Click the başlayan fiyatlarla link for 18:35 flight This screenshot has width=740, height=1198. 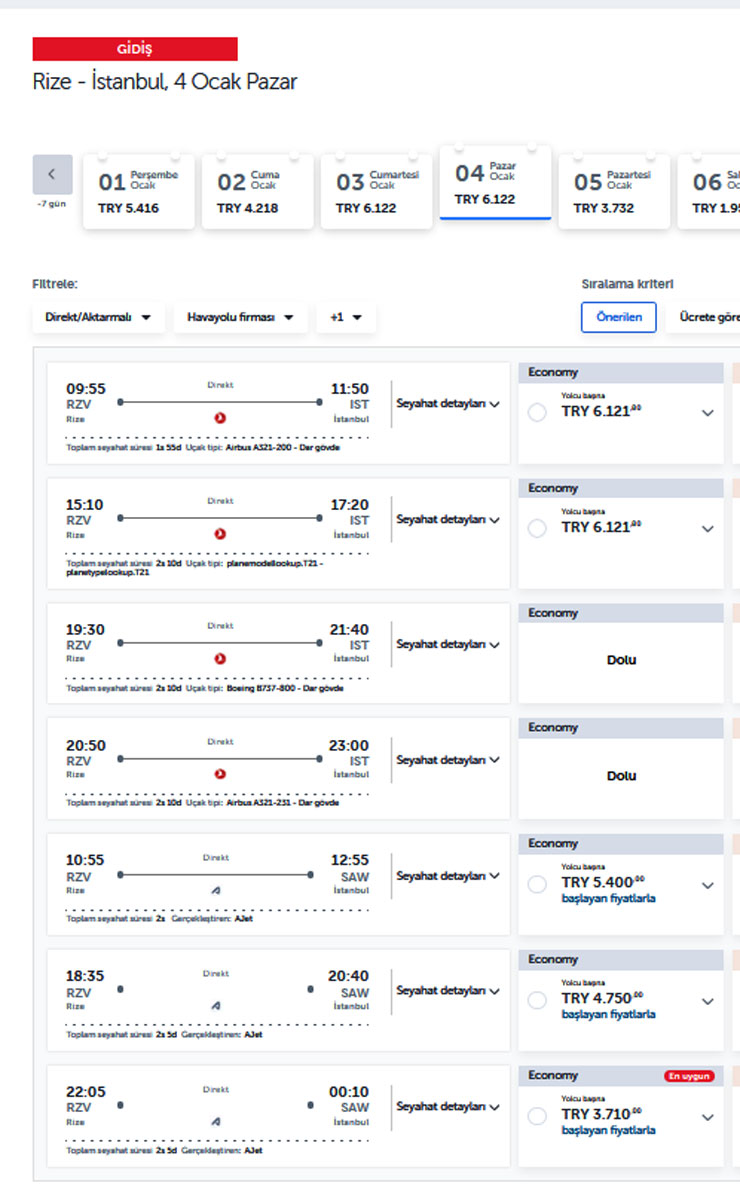click(x=609, y=1014)
